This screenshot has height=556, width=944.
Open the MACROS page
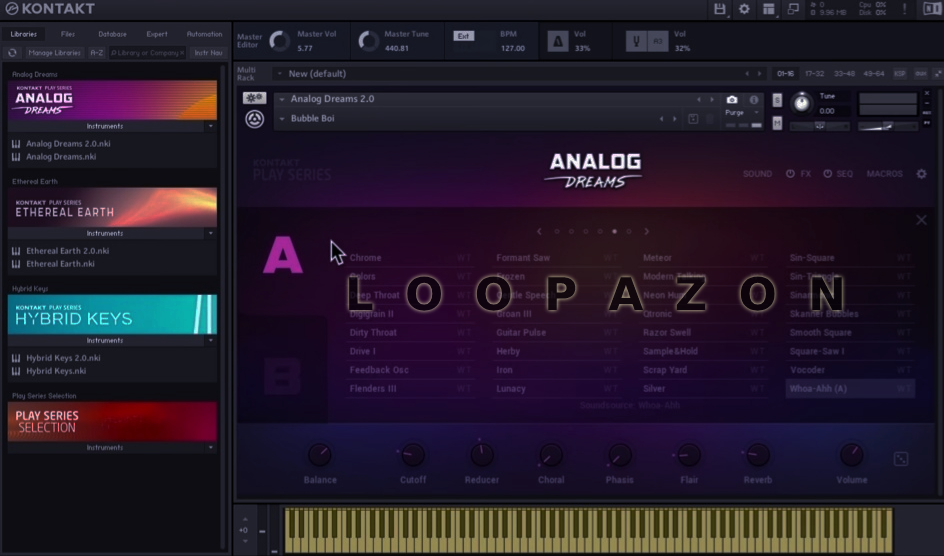[884, 174]
